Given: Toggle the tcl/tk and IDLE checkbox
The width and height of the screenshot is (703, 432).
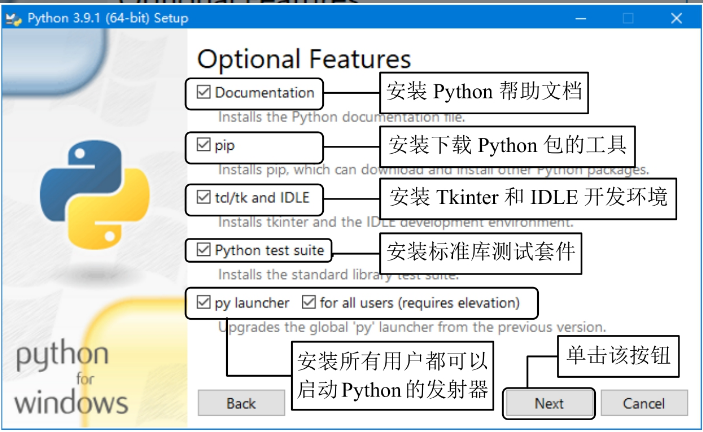Looking at the screenshot, I should point(204,197).
